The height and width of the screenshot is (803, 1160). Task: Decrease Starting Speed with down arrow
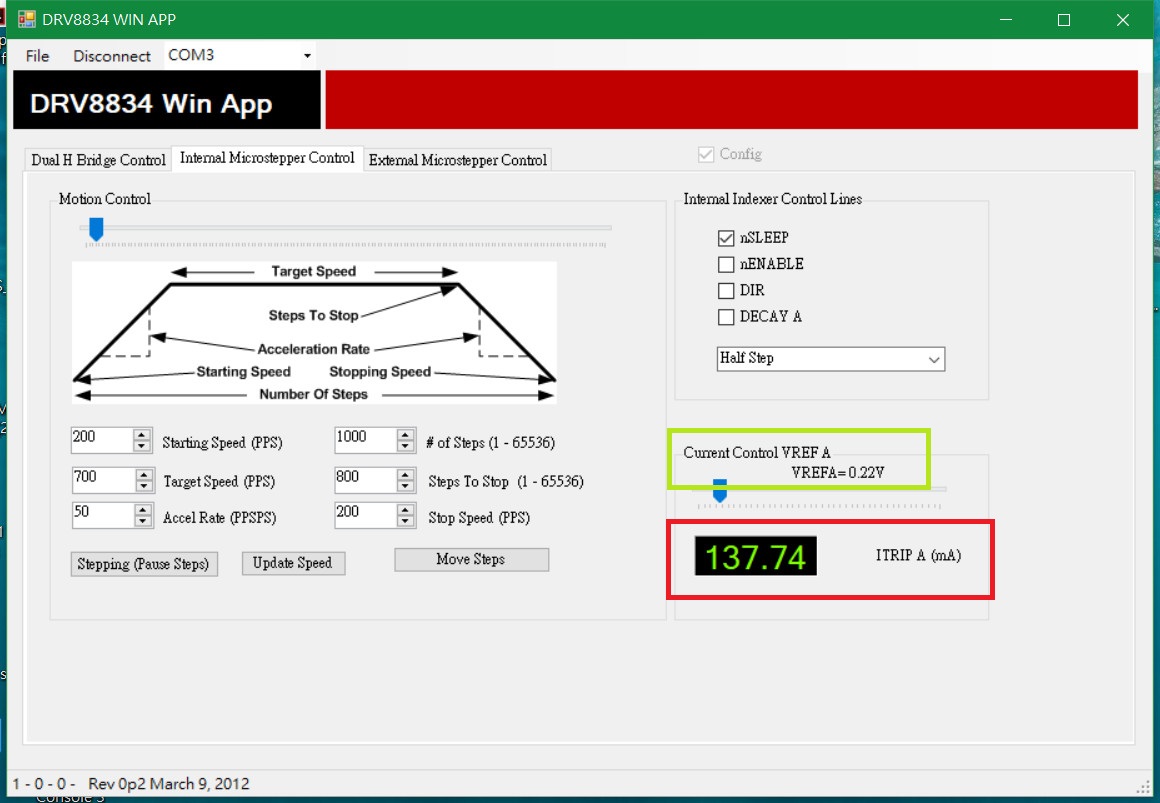click(x=142, y=446)
